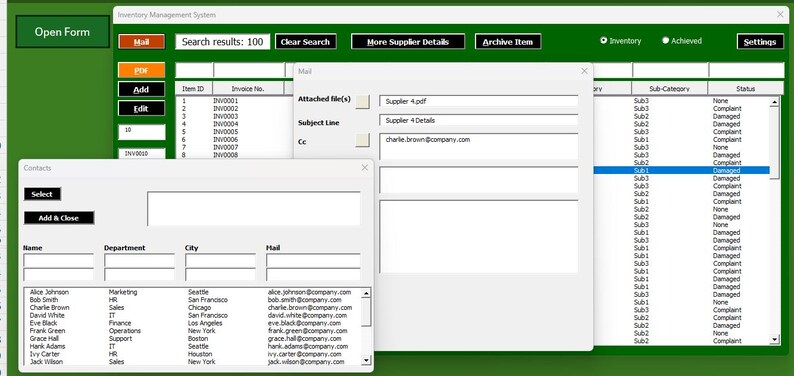
Task: Select Grace Hall in contacts list
Action: [x=193, y=339]
